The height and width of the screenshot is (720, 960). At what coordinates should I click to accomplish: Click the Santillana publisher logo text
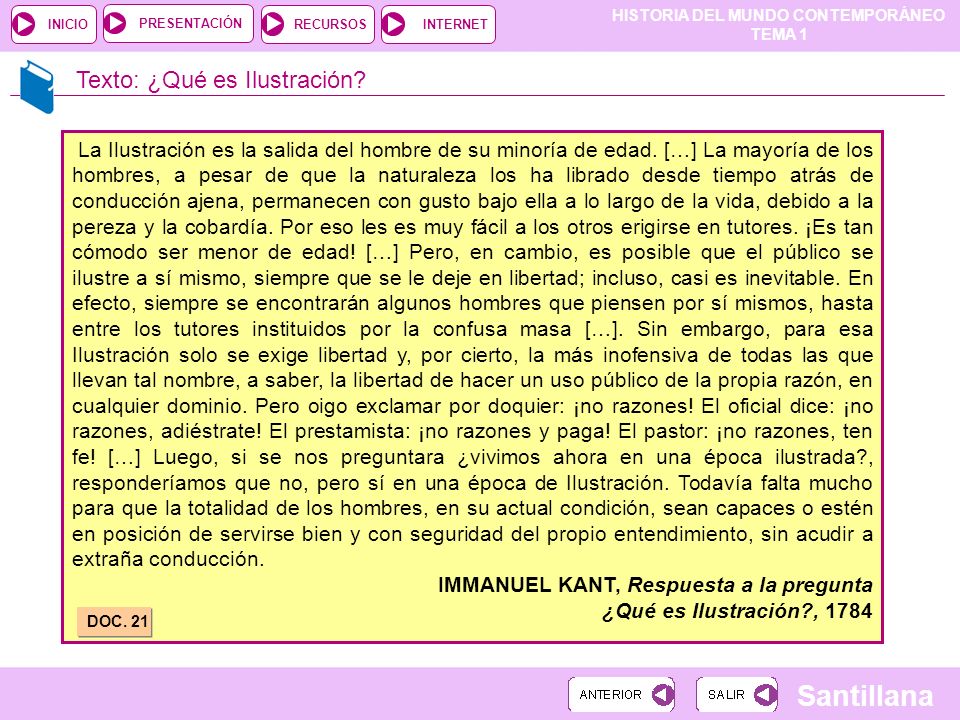coord(865,696)
